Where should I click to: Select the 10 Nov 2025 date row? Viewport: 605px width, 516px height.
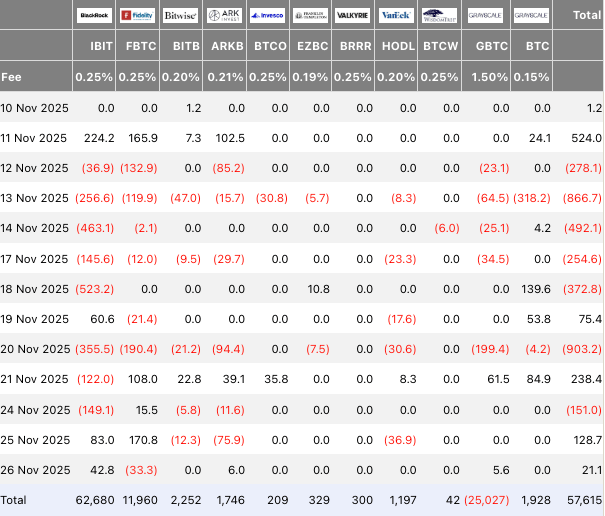click(301, 108)
